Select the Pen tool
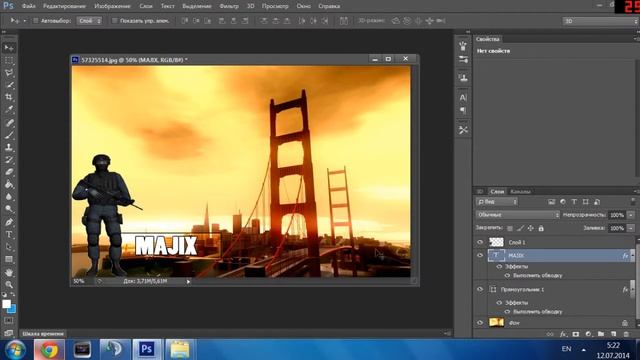This screenshot has width=640, height=360. click(x=9, y=222)
